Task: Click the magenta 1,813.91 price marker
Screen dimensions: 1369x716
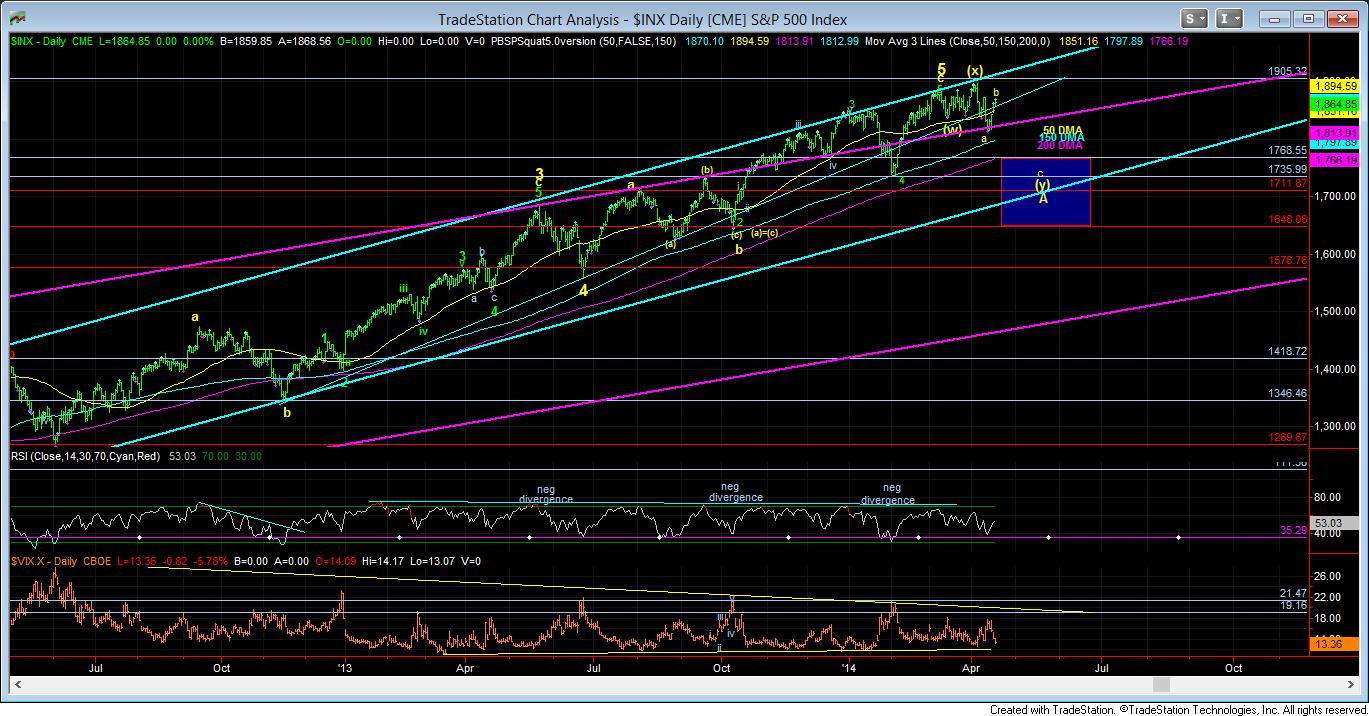Action: (x=1336, y=133)
